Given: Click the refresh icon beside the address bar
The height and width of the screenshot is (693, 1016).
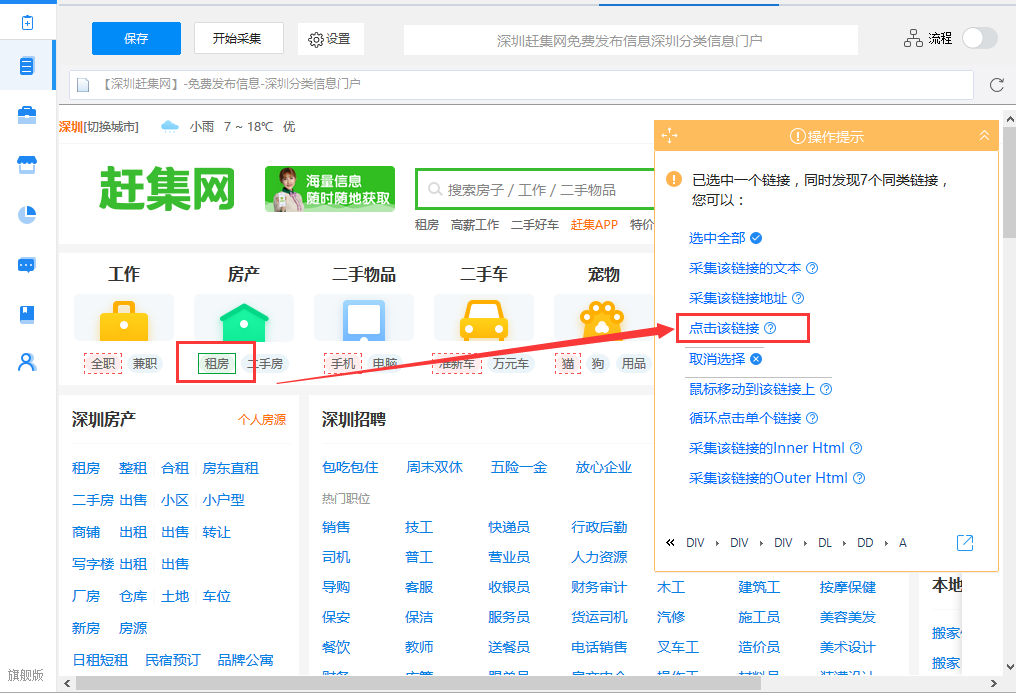Looking at the screenshot, I should pos(997,85).
